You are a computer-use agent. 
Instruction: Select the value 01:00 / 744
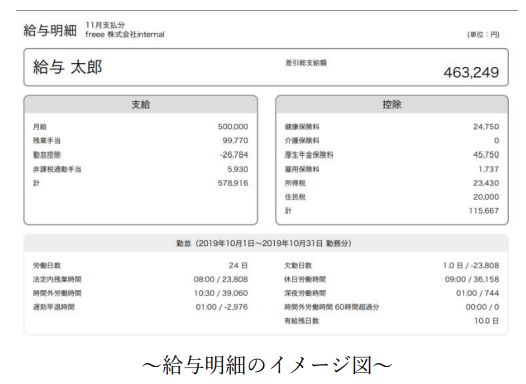click(x=477, y=293)
